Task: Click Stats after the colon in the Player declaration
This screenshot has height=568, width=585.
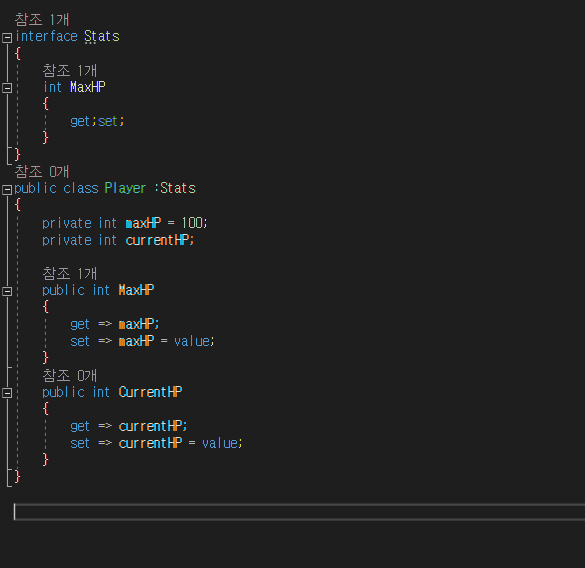Action: coord(178,188)
